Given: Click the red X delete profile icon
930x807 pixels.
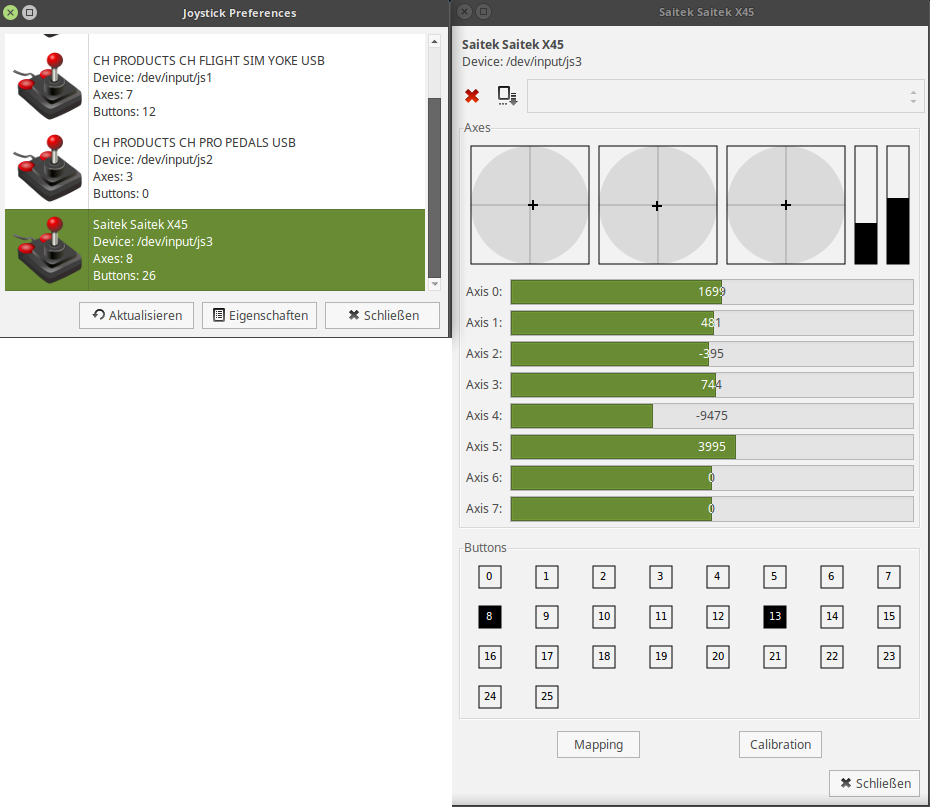Looking at the screenshot, I should coord(472,95).
